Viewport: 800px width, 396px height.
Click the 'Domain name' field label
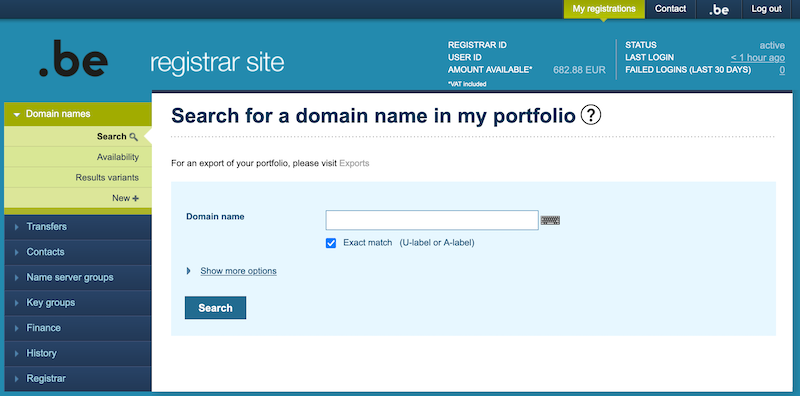215,216
